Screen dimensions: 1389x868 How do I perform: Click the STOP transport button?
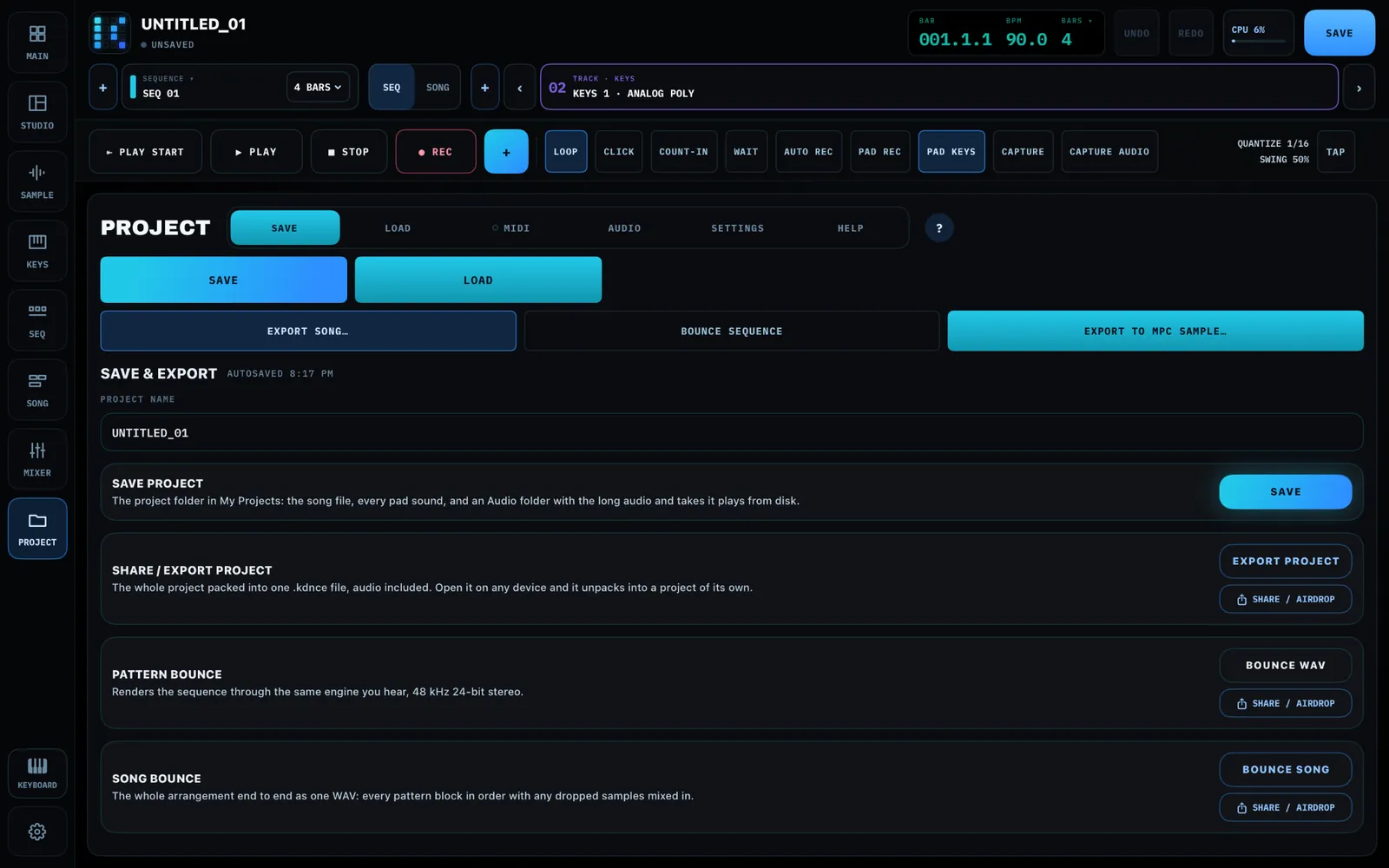(349, 152)
